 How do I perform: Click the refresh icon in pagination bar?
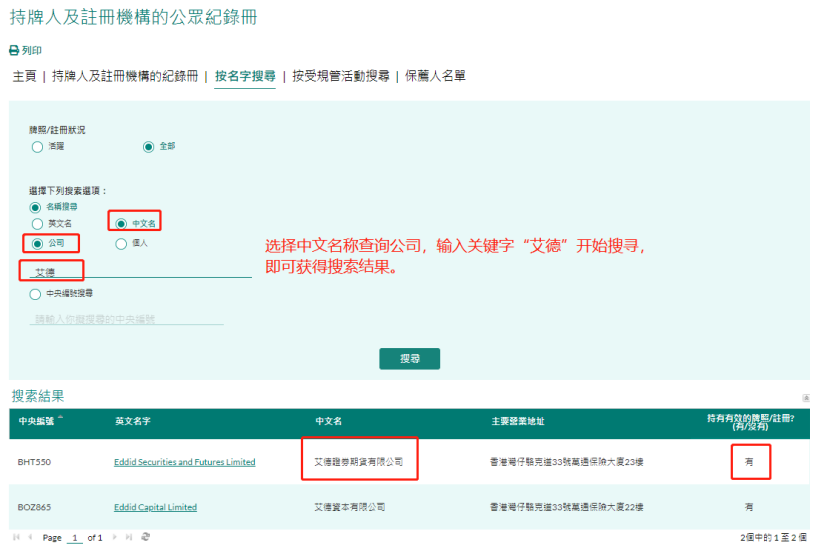pyautogui.click(x=145, y=537)
